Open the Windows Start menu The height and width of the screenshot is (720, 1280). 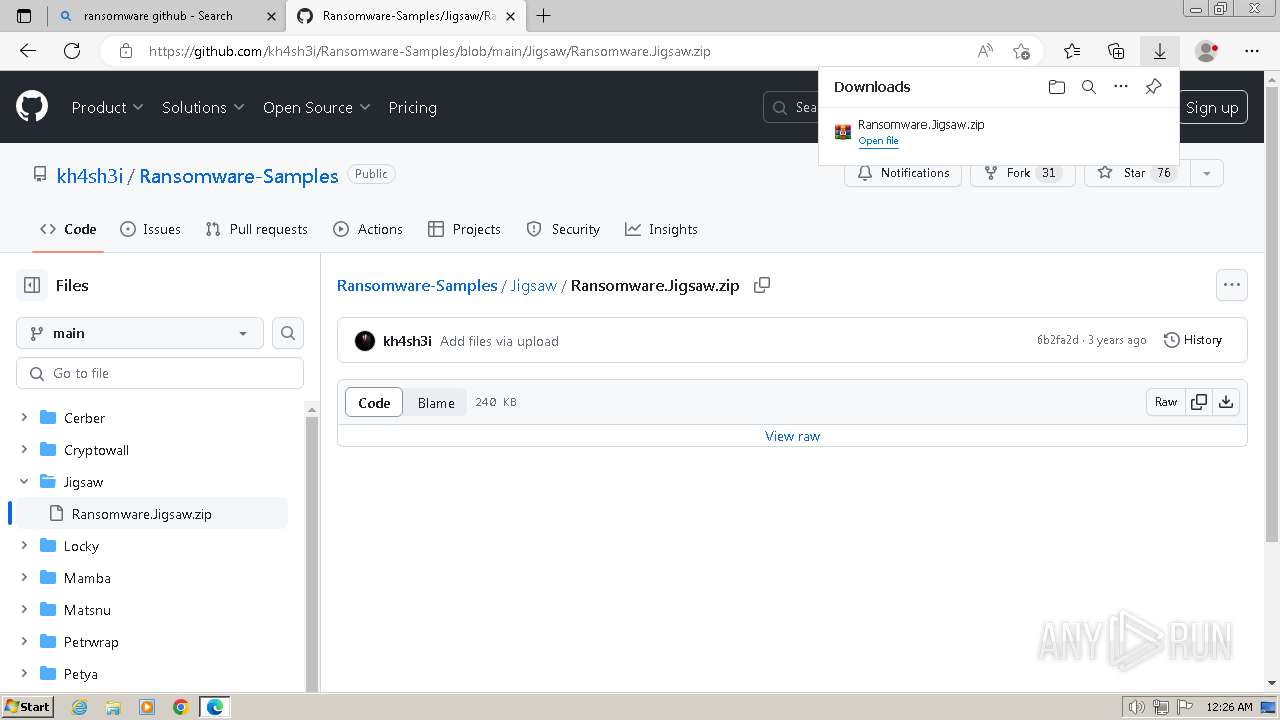[27, 707]
